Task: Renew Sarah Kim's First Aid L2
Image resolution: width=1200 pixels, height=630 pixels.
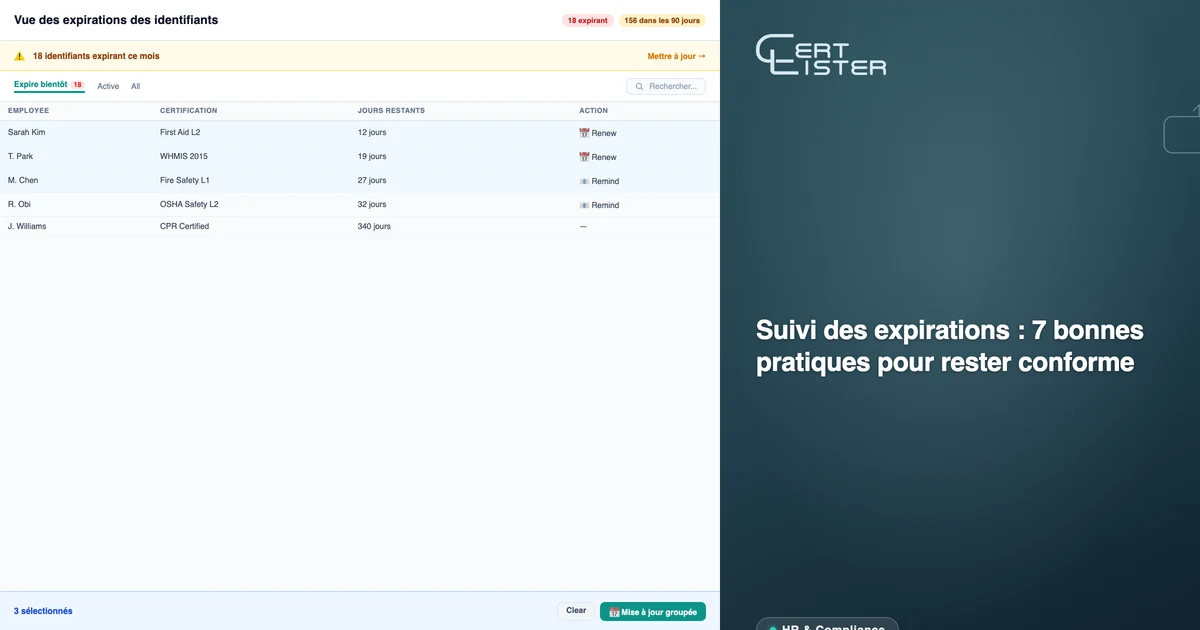Action: (x=598, y=133)
